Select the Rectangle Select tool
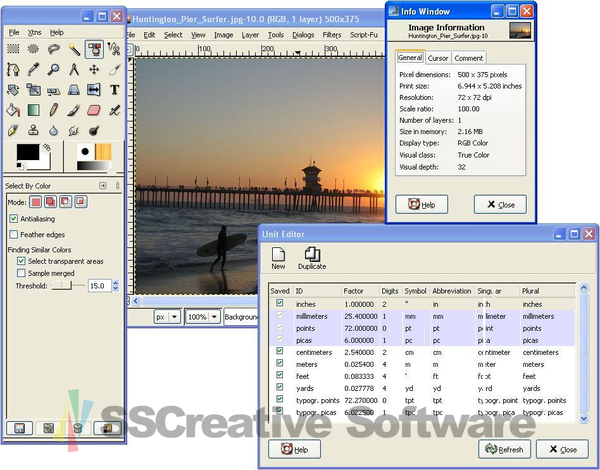 coord(13,49)
